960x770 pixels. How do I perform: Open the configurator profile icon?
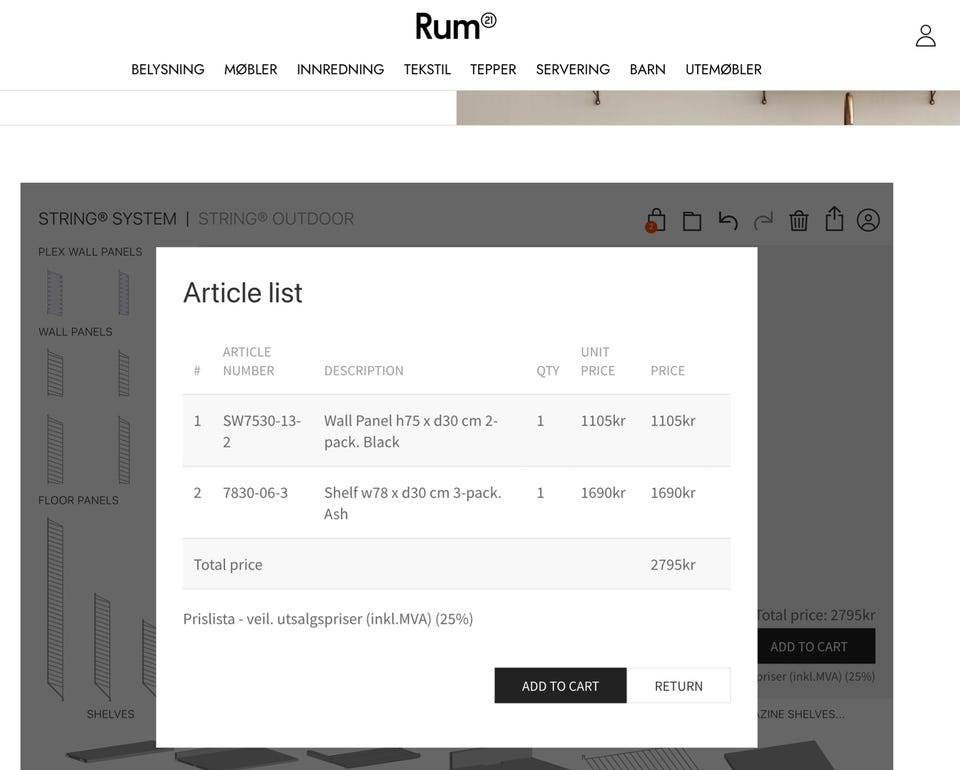[868, 220]
